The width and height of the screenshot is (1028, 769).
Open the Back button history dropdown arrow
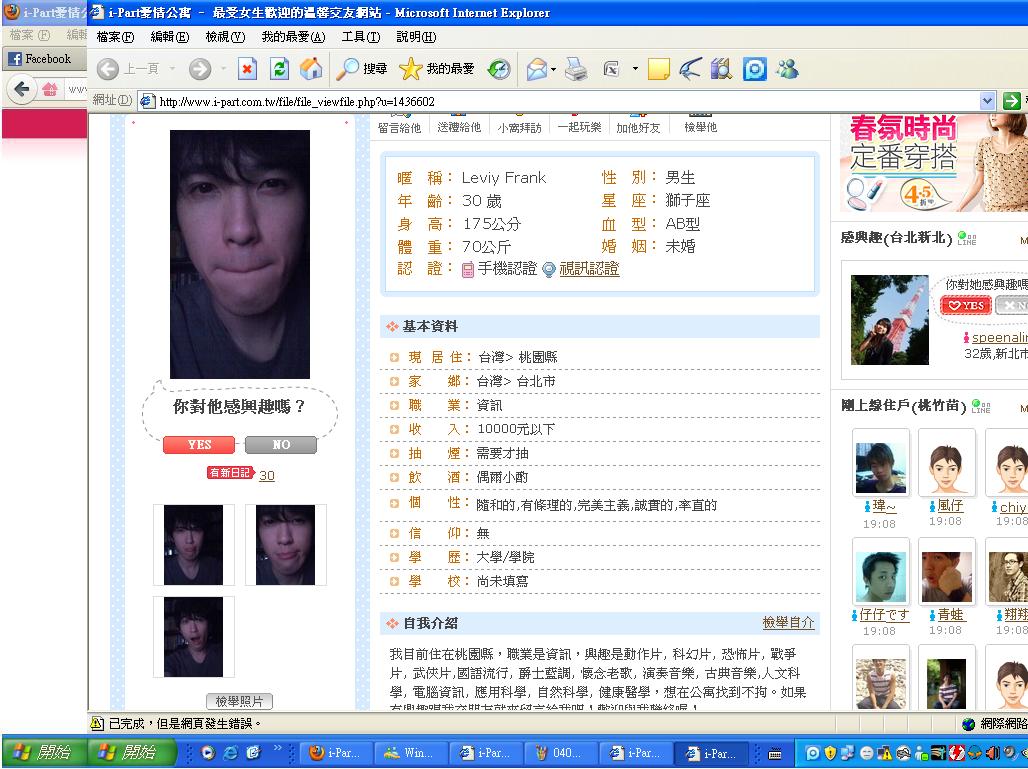click(172, 69)
